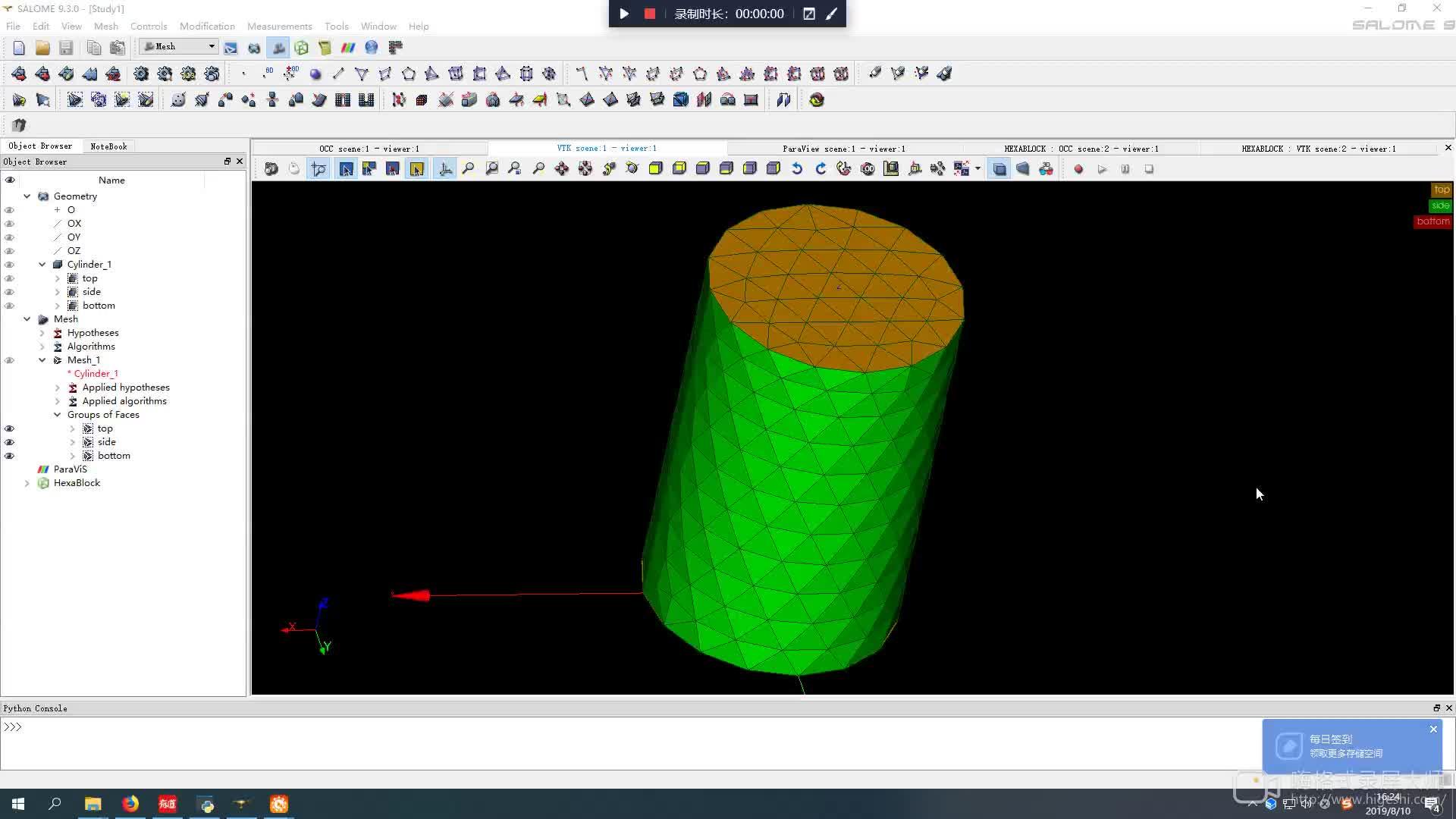This screenshot has height=819, width=1456.
Task: Click the Panning arrows icon
Action: tap(561, 169)
